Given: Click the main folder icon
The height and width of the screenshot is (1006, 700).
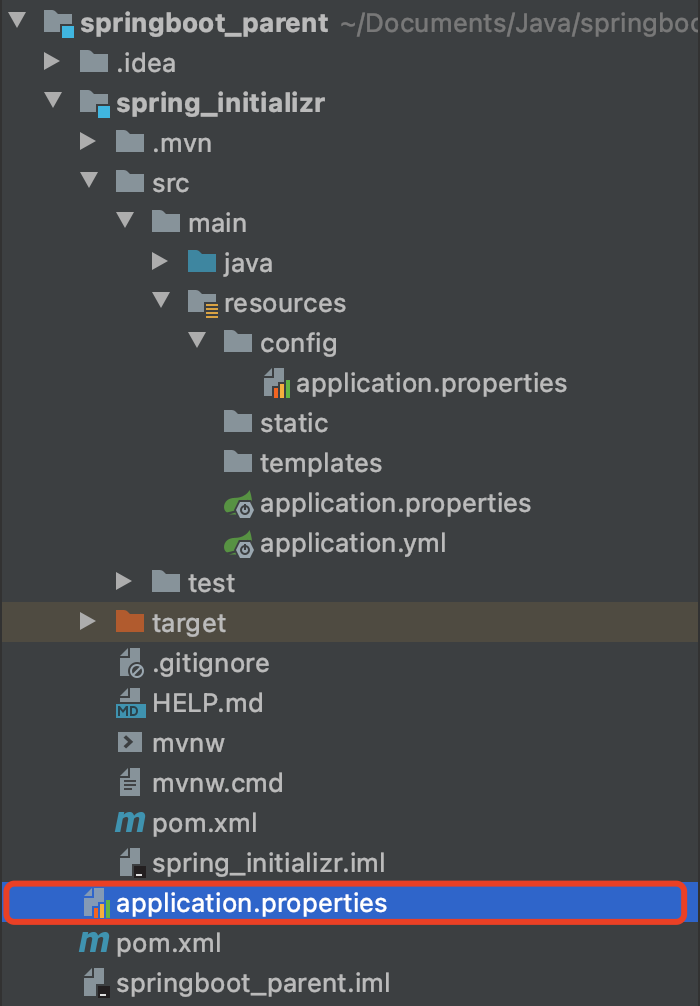Looking at the screenshot, I should point(166,221).
